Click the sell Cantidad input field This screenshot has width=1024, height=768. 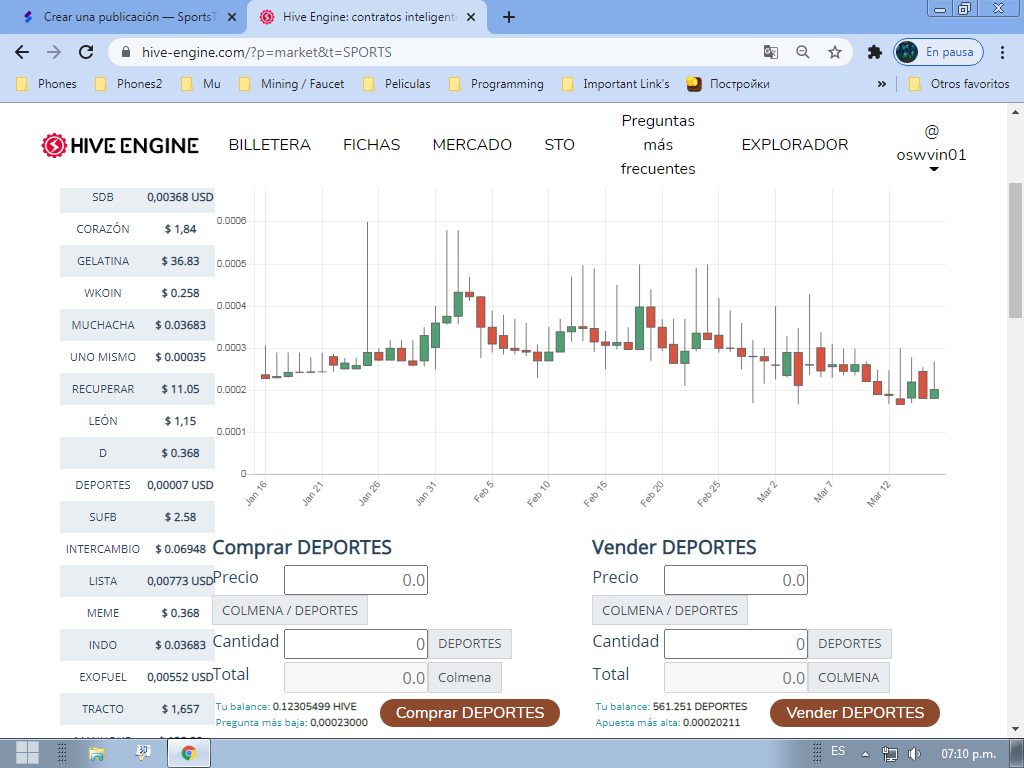coord(736,644)
